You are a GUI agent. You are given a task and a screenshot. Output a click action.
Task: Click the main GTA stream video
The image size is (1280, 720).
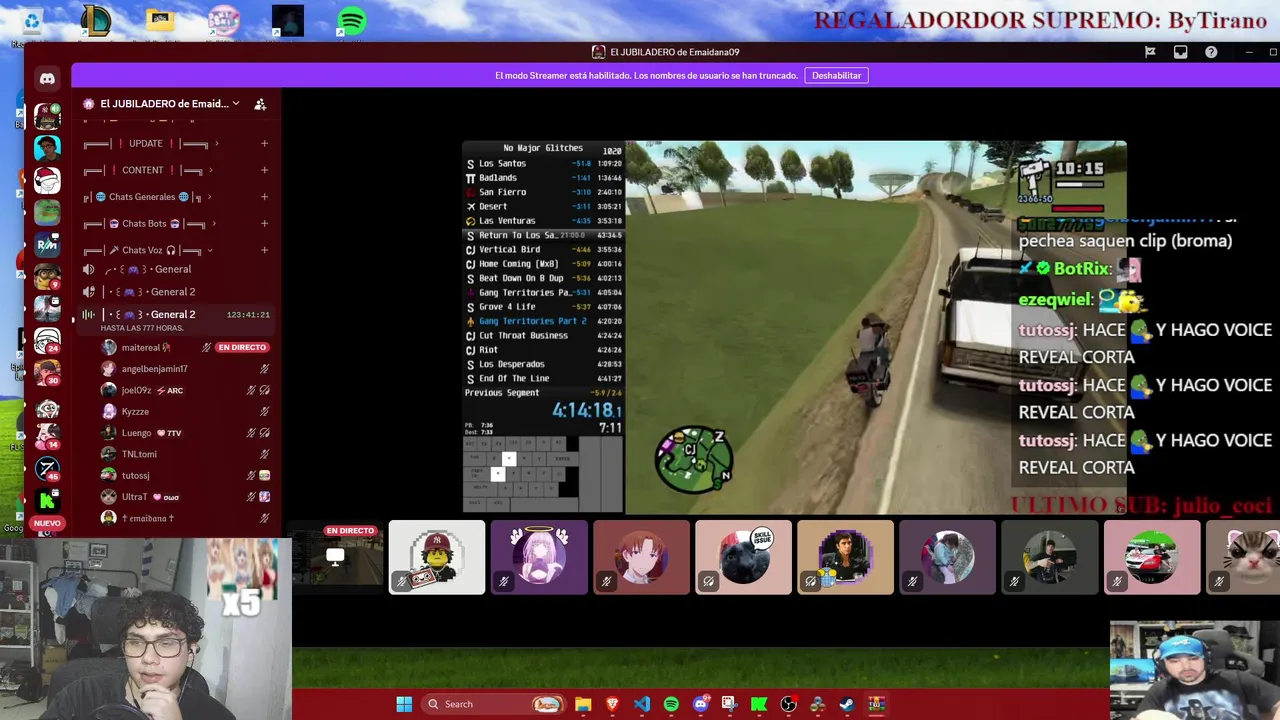pos(794,327)
